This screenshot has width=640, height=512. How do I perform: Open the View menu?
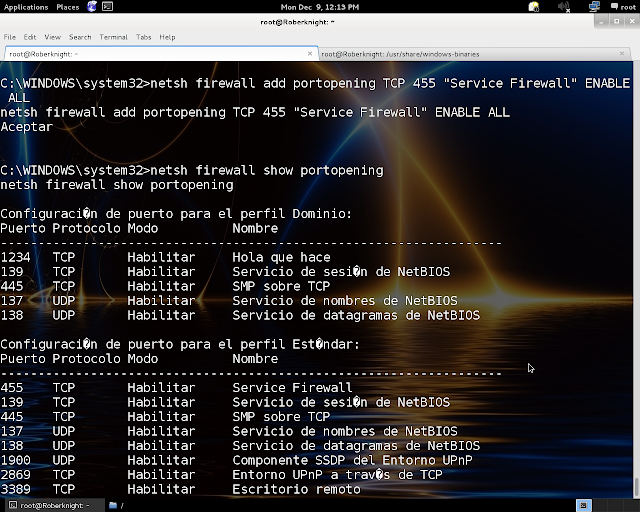[53, 37]
